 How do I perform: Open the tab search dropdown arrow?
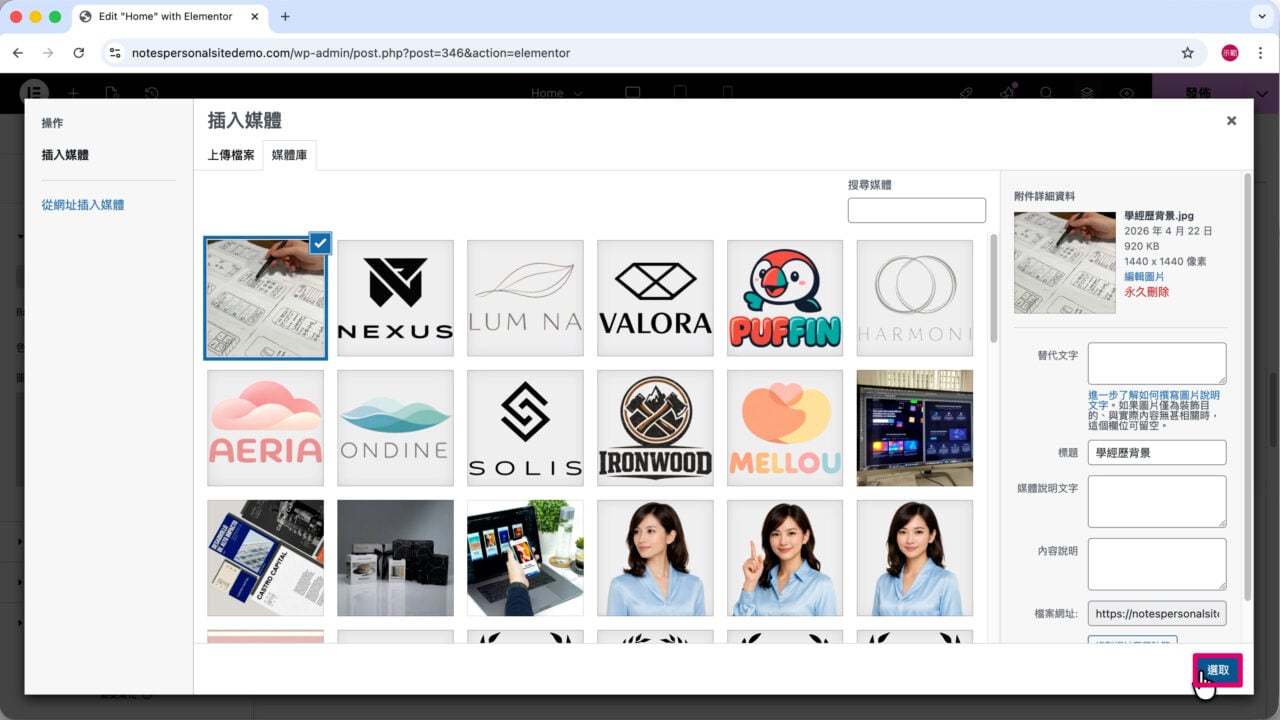pyautogui.click(x=1259, y=16)
